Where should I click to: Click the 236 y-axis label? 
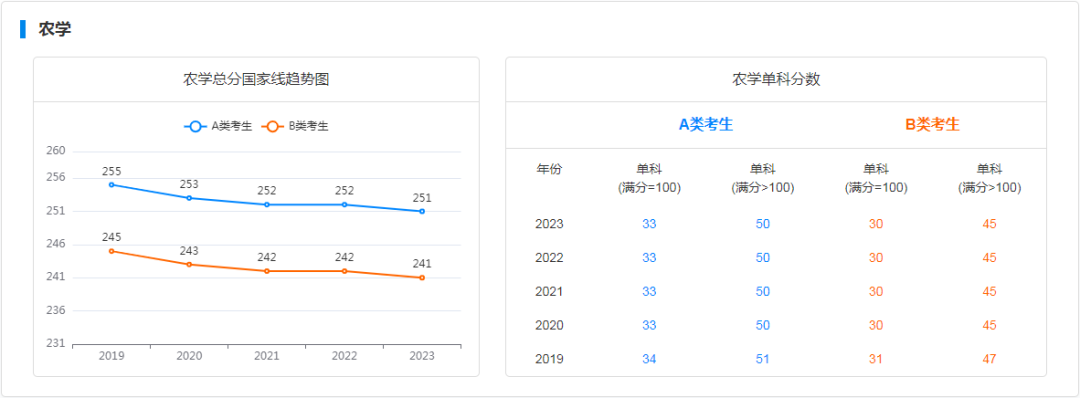pos(56,311)
